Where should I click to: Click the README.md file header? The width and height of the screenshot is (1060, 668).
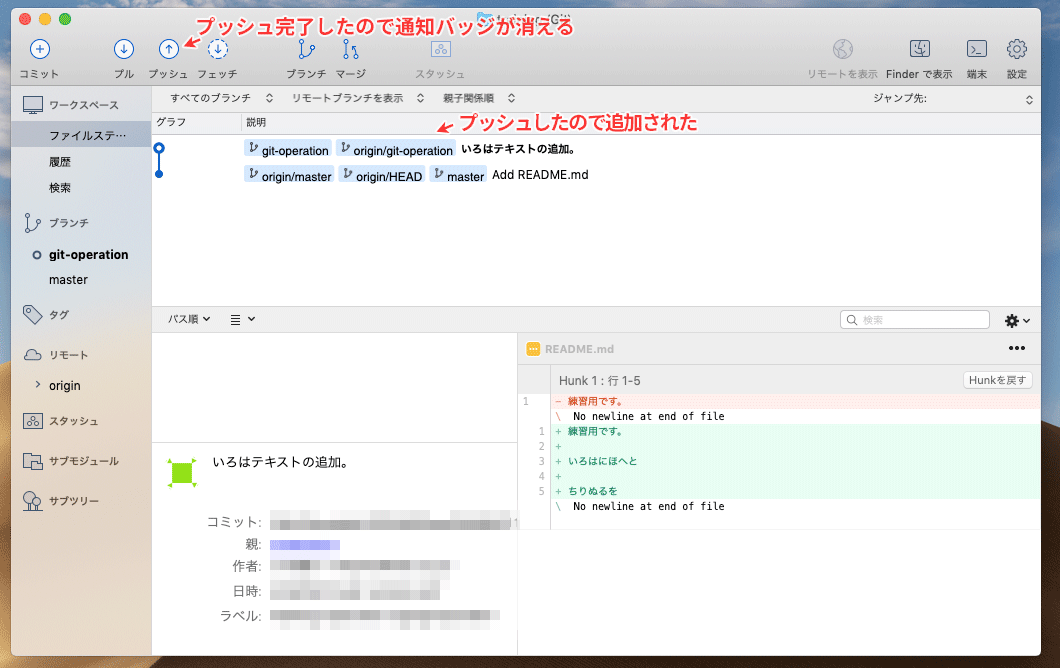[x=579, y=349]
